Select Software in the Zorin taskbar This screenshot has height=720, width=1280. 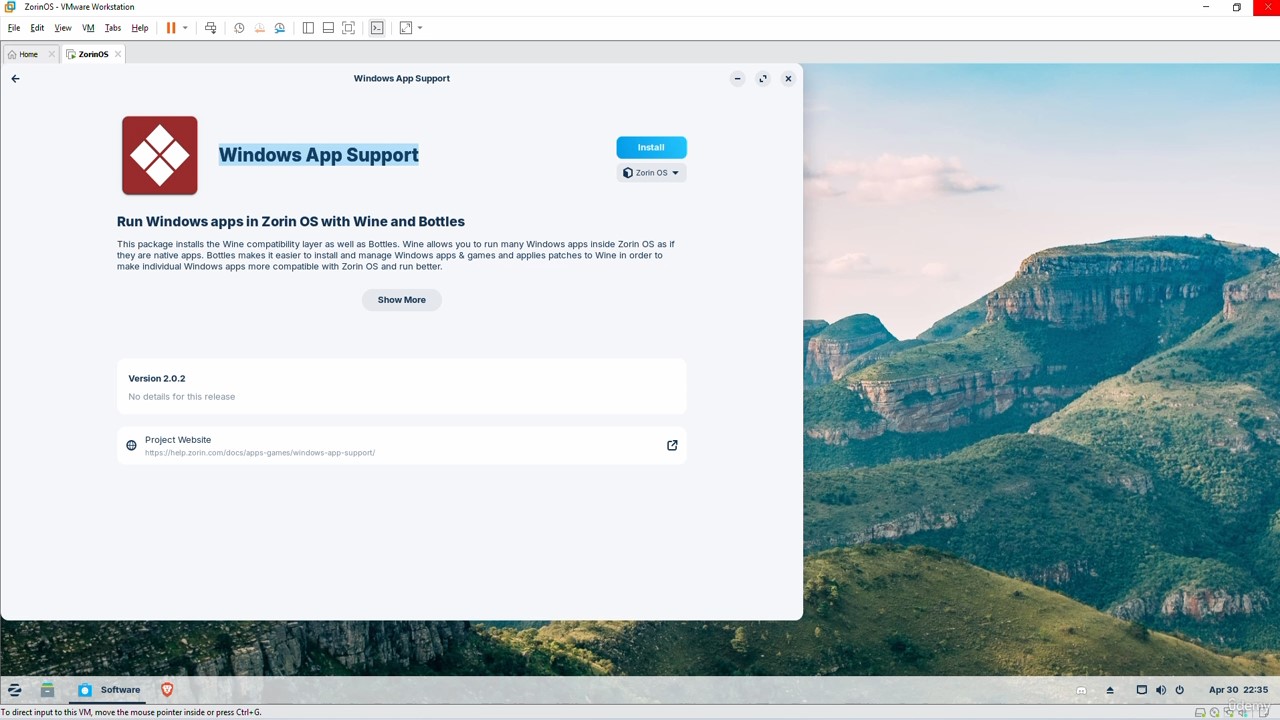pyautogui.click(x=110, y=690)
